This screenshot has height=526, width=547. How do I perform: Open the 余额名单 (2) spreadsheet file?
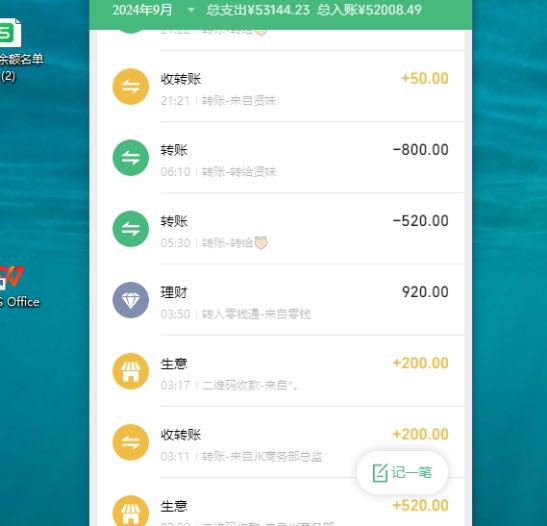[x=16, y=50]
